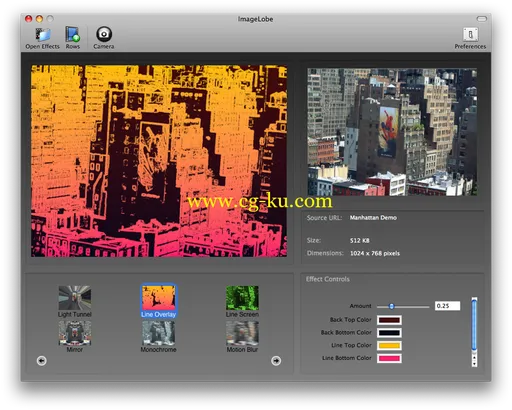Open Preferences from the toolbar
512x410 pixels.
pos(470,34)
